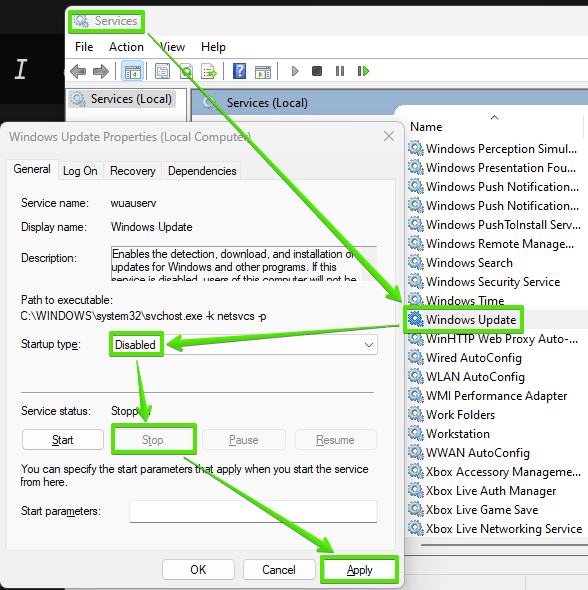Click the Stop Service square icon
This screenshot has width=588, height=590.
[317, 71]
